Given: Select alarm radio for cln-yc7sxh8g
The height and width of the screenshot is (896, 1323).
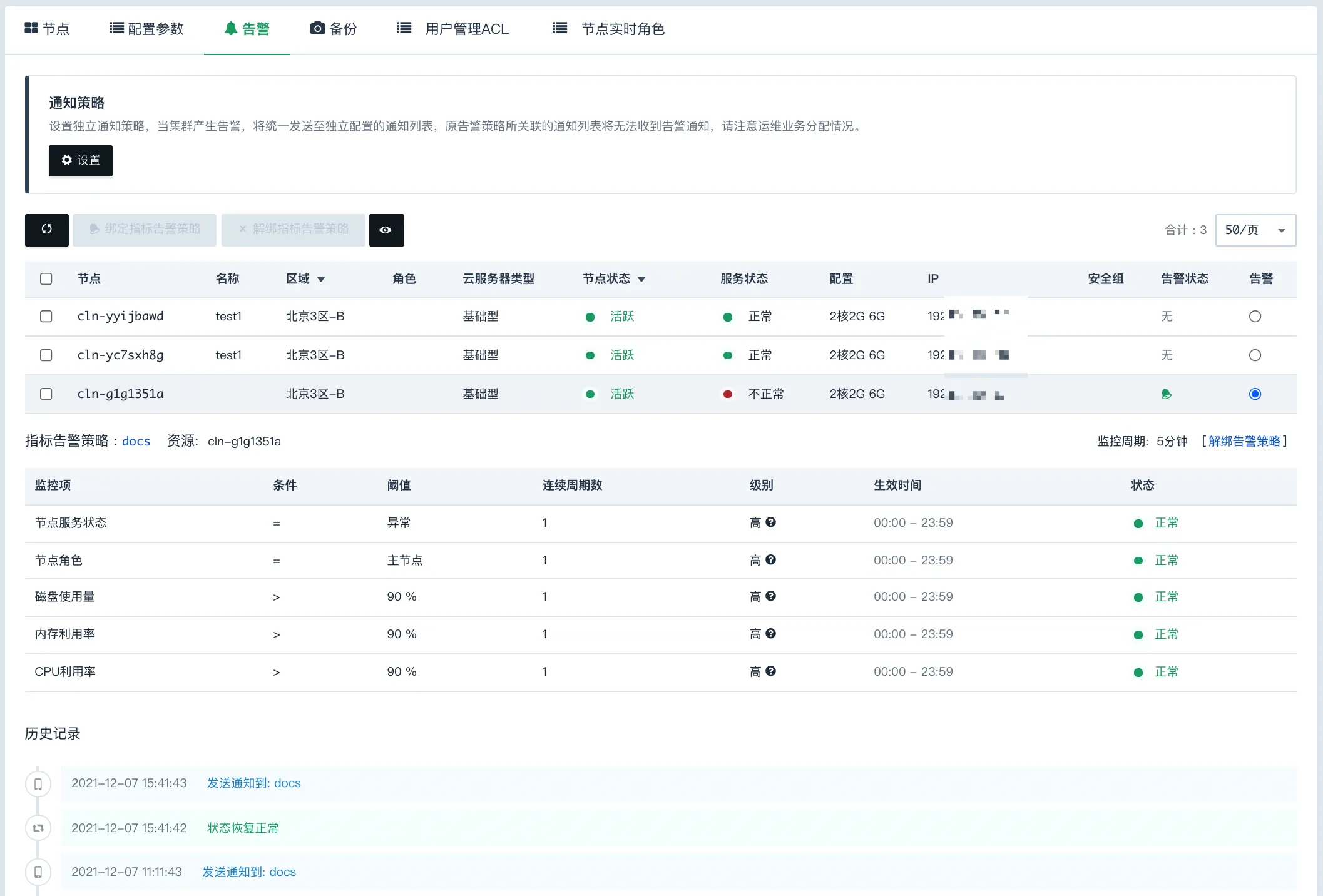Looking at the screenshot, I should pos(1255,355).
